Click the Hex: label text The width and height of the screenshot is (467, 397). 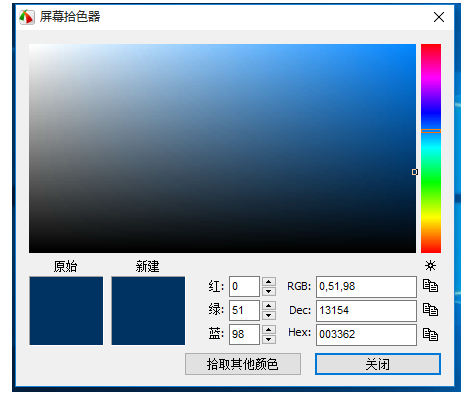pos(299,332)
